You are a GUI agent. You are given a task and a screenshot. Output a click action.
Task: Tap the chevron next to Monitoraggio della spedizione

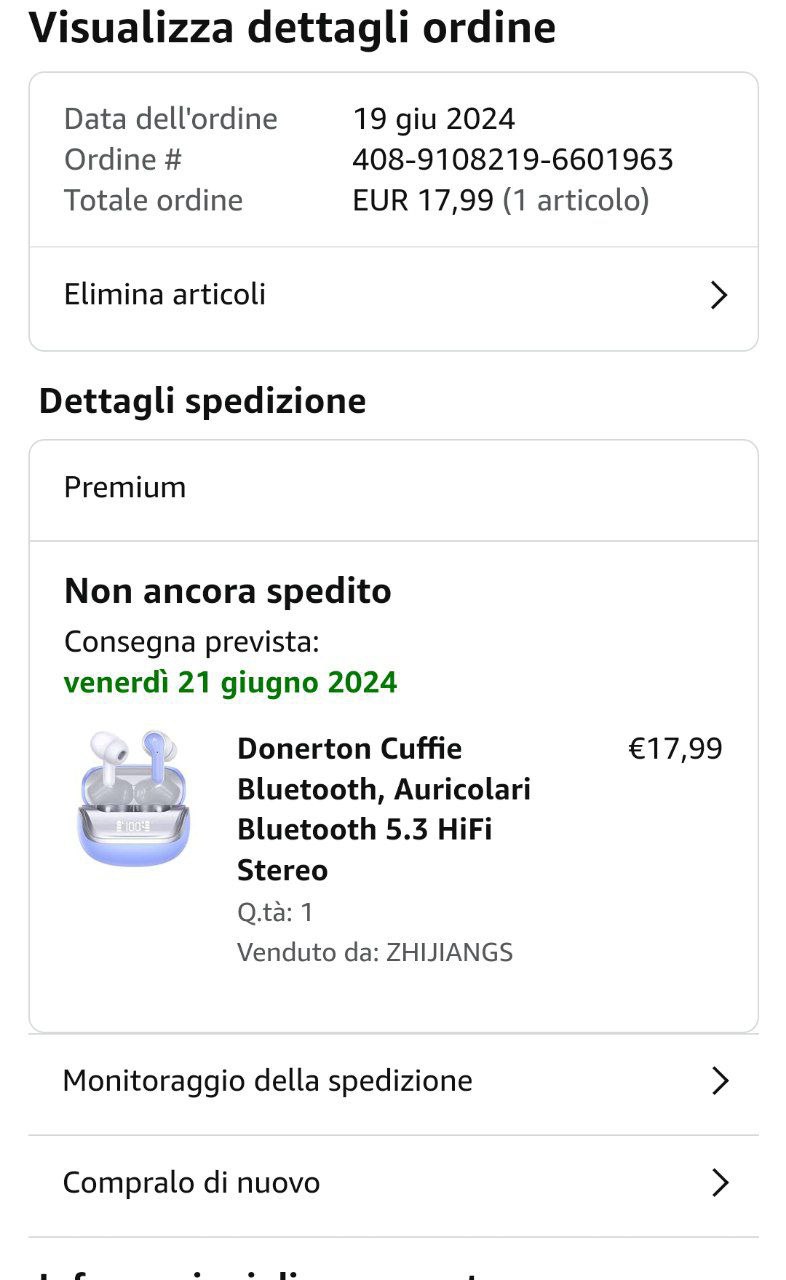tap(719, 1081)
